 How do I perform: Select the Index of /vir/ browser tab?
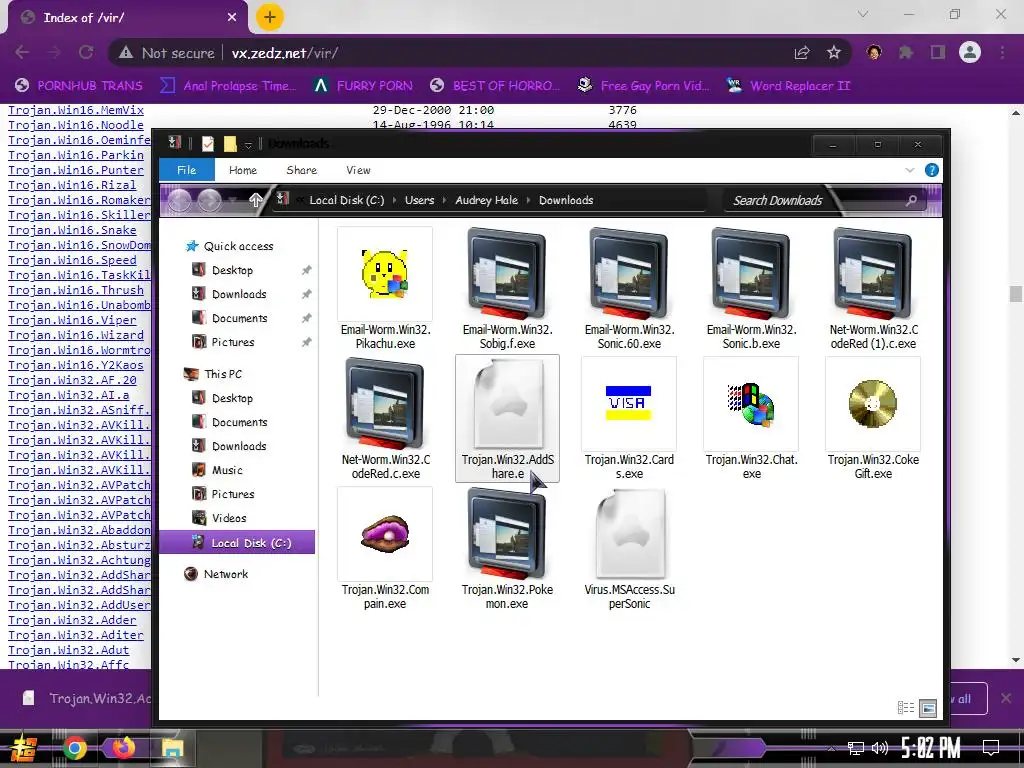coord(128,18)
